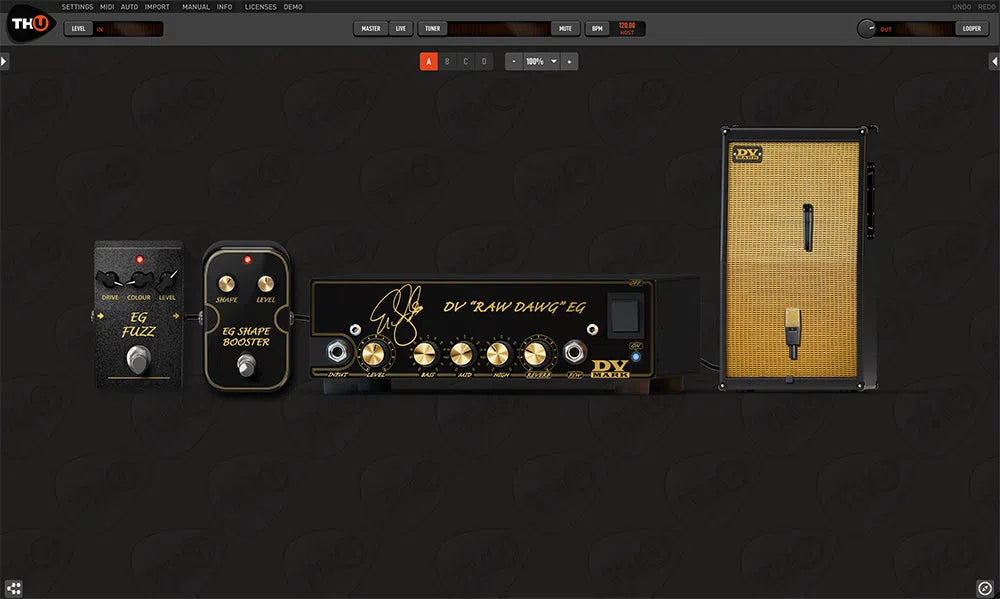
Task: Switch to preset bank B
Action: 446,60
